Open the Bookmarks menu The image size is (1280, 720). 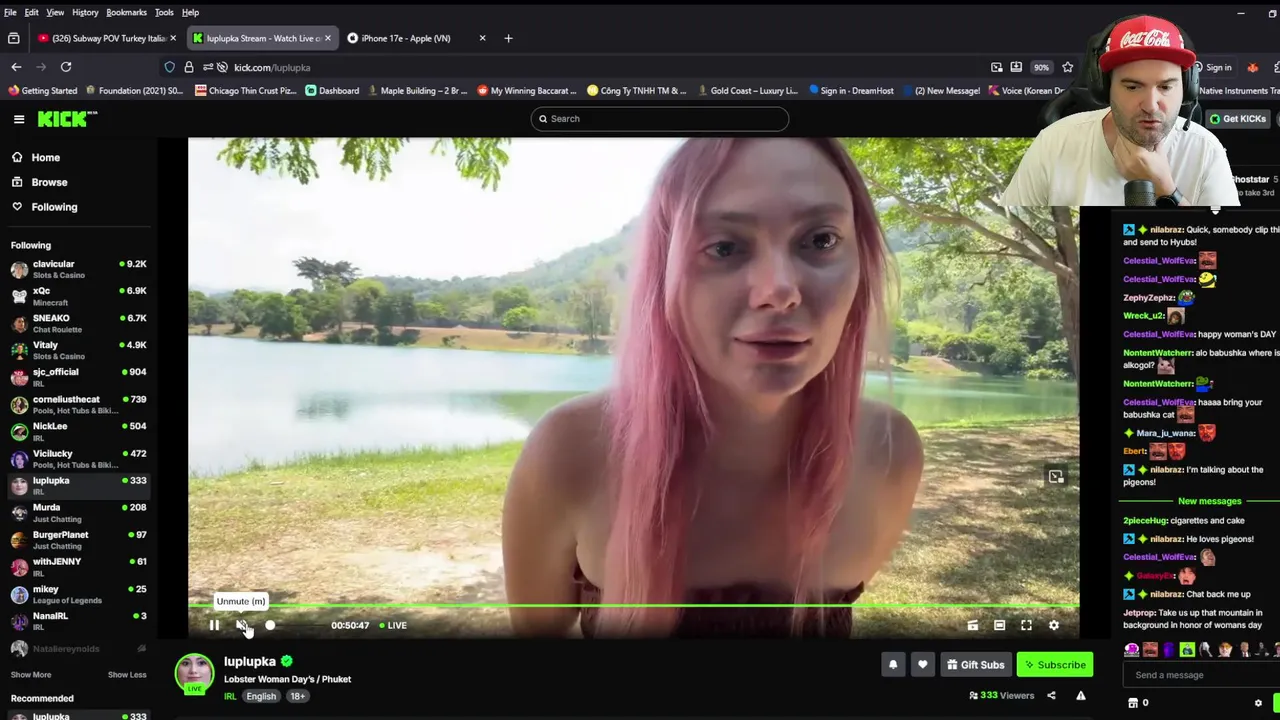coord(126,12)
